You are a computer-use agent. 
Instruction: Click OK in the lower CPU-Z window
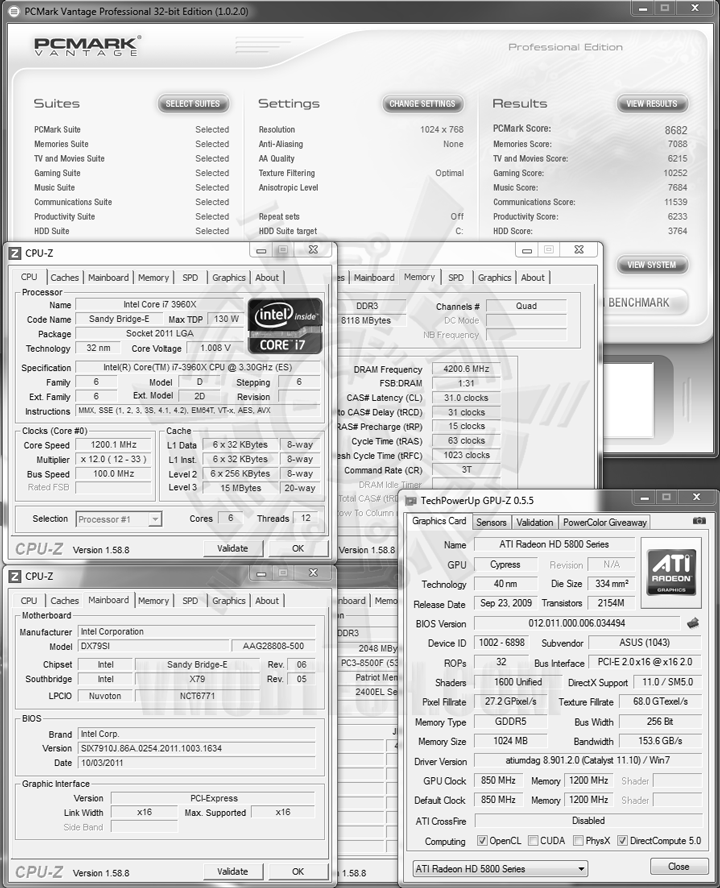coord(298,872)
